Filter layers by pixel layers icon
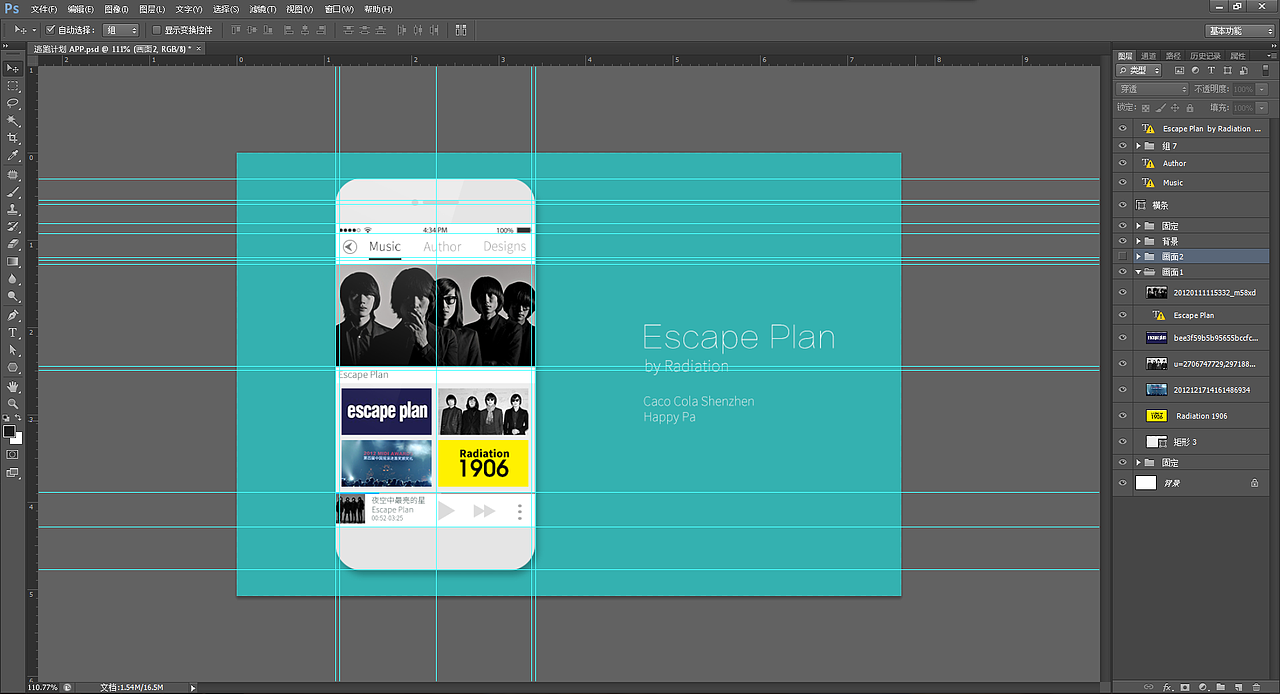Image resolution: width=1280 pixels, height=694 pixels. (1180, 71)
